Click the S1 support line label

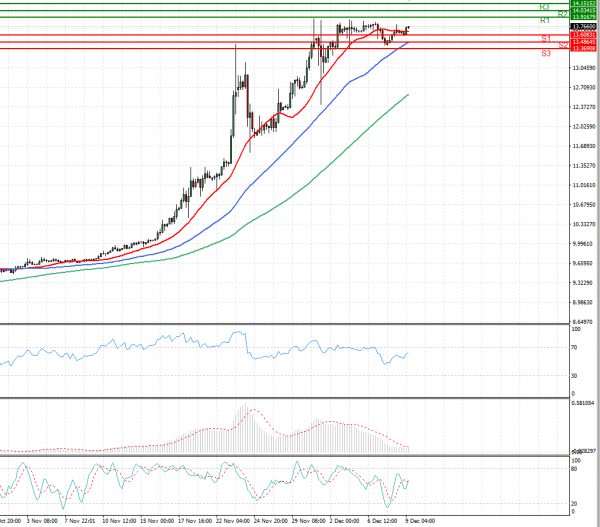(x=546, y=39)
